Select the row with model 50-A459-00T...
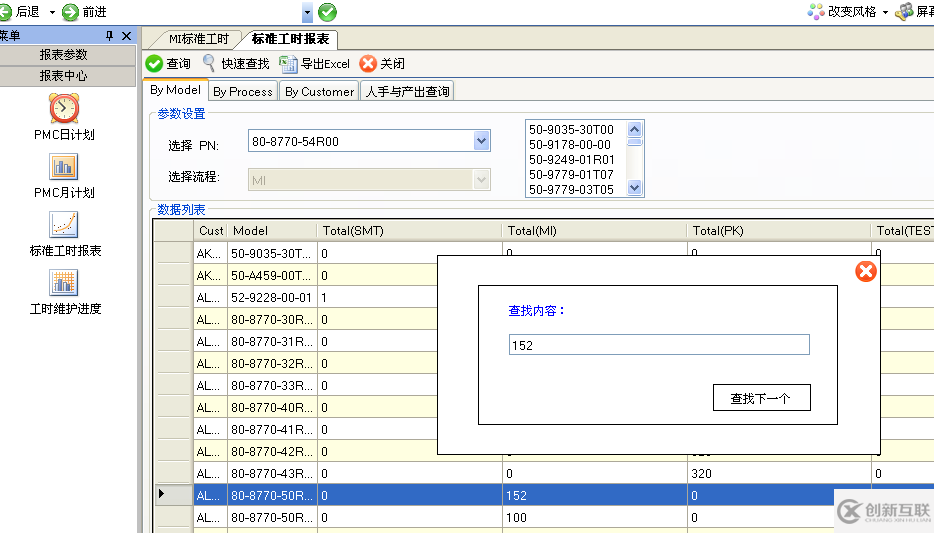934x533 pixels. [271, 276]
